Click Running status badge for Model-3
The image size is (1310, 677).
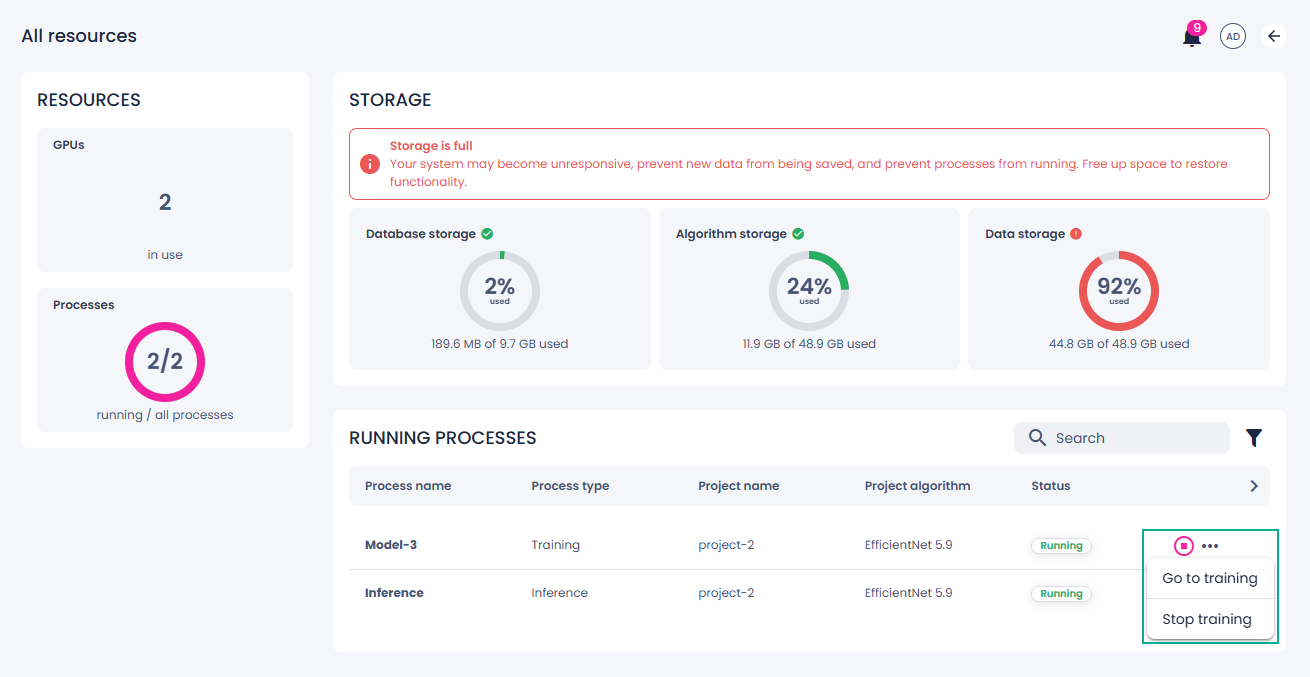tap(1061, 546)
